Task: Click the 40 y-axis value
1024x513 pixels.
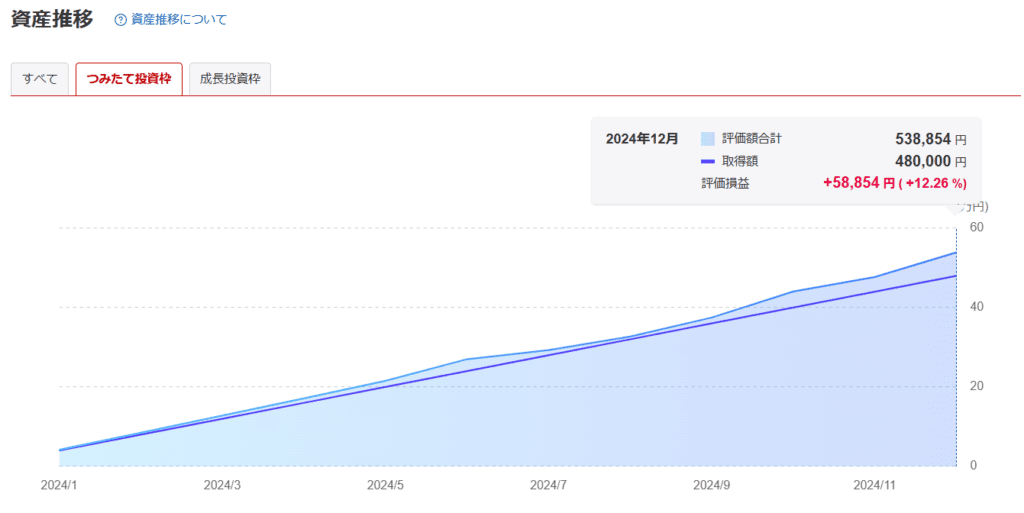Action: tap(977, 307)
